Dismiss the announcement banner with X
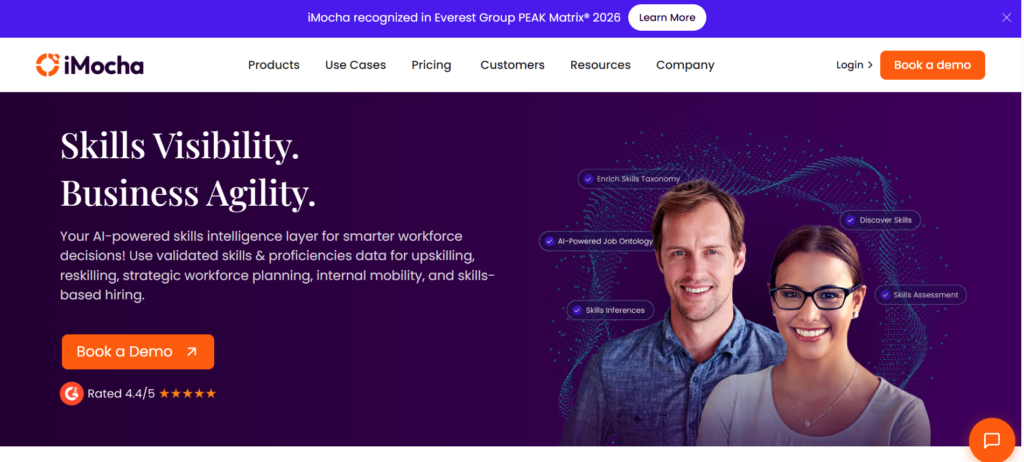This screenshot has height=462, width=1024. click(1006, 18)
